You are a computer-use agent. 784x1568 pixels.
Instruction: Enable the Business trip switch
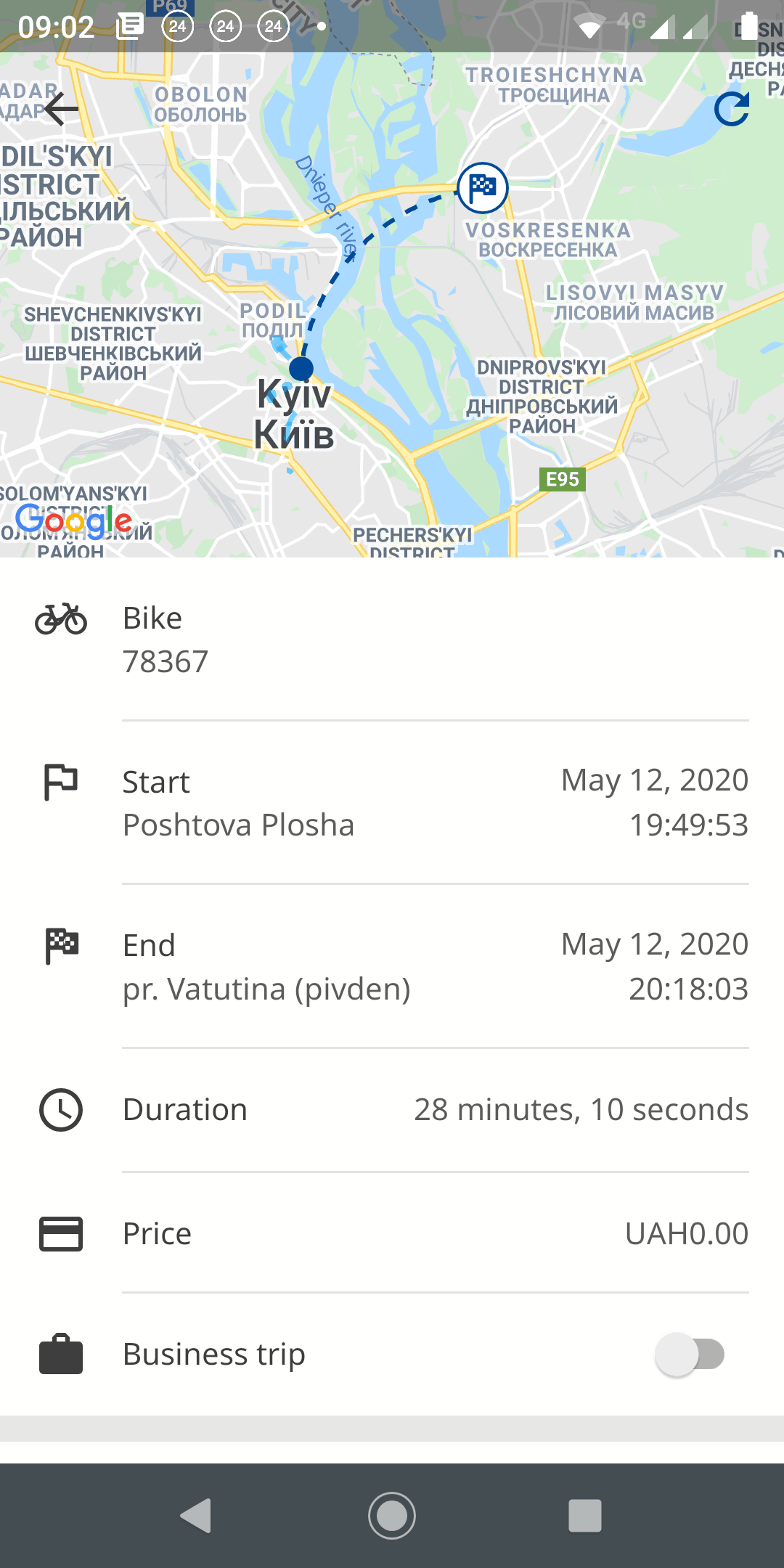click(690, 1355)
